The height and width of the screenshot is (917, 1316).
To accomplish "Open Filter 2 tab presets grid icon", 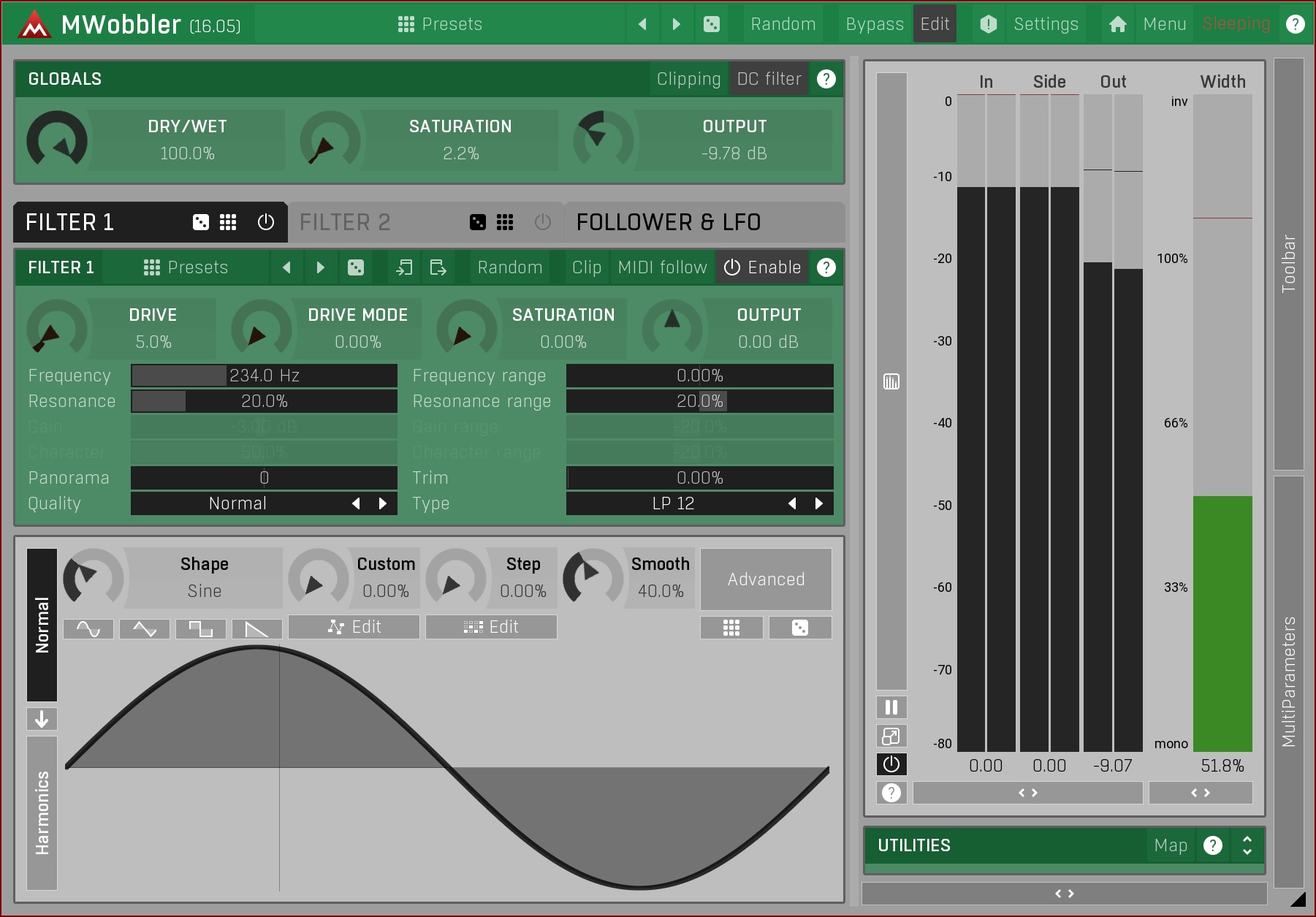I will 505,222.
